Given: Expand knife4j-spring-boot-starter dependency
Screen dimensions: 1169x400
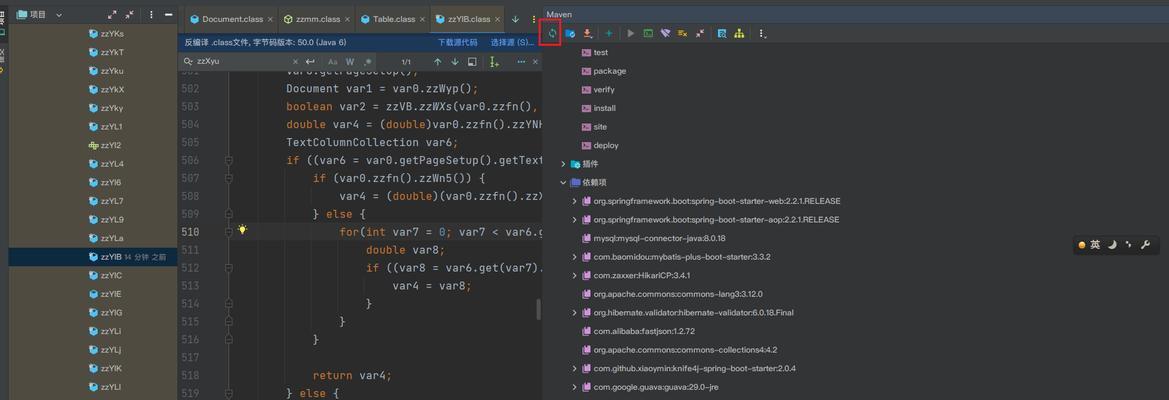Looking at the screenshot, I should click(574, 369).
